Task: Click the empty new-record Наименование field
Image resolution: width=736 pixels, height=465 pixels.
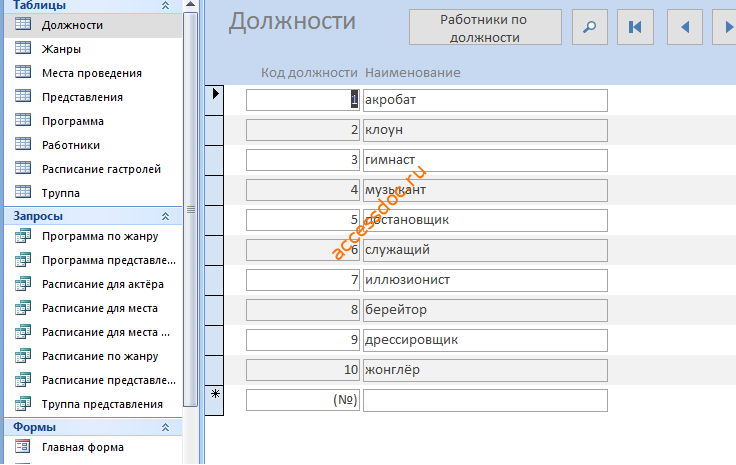Action: 485,401
